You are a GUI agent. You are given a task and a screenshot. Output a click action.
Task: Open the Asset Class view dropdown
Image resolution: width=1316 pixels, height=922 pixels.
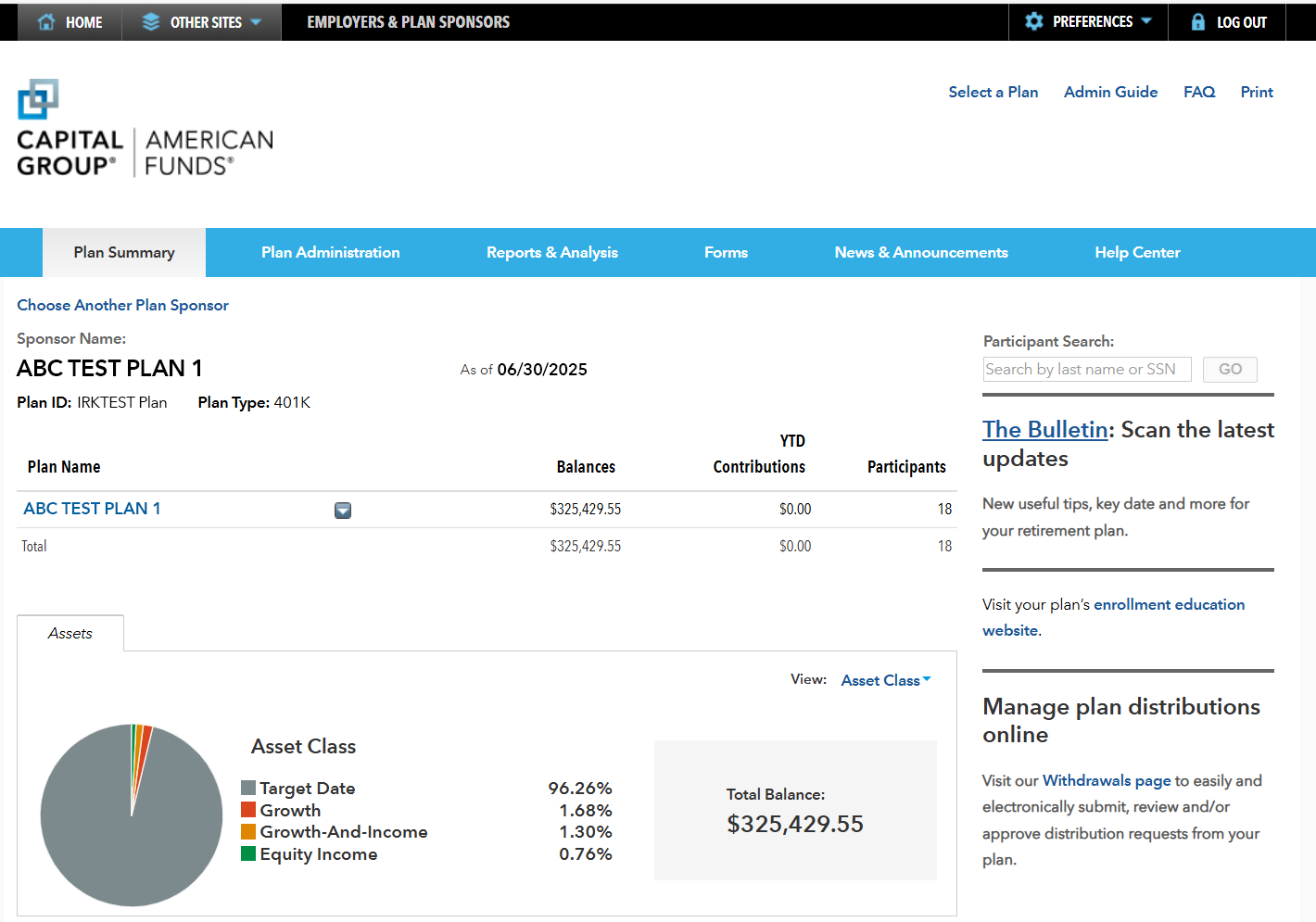(x=884, y=679)
